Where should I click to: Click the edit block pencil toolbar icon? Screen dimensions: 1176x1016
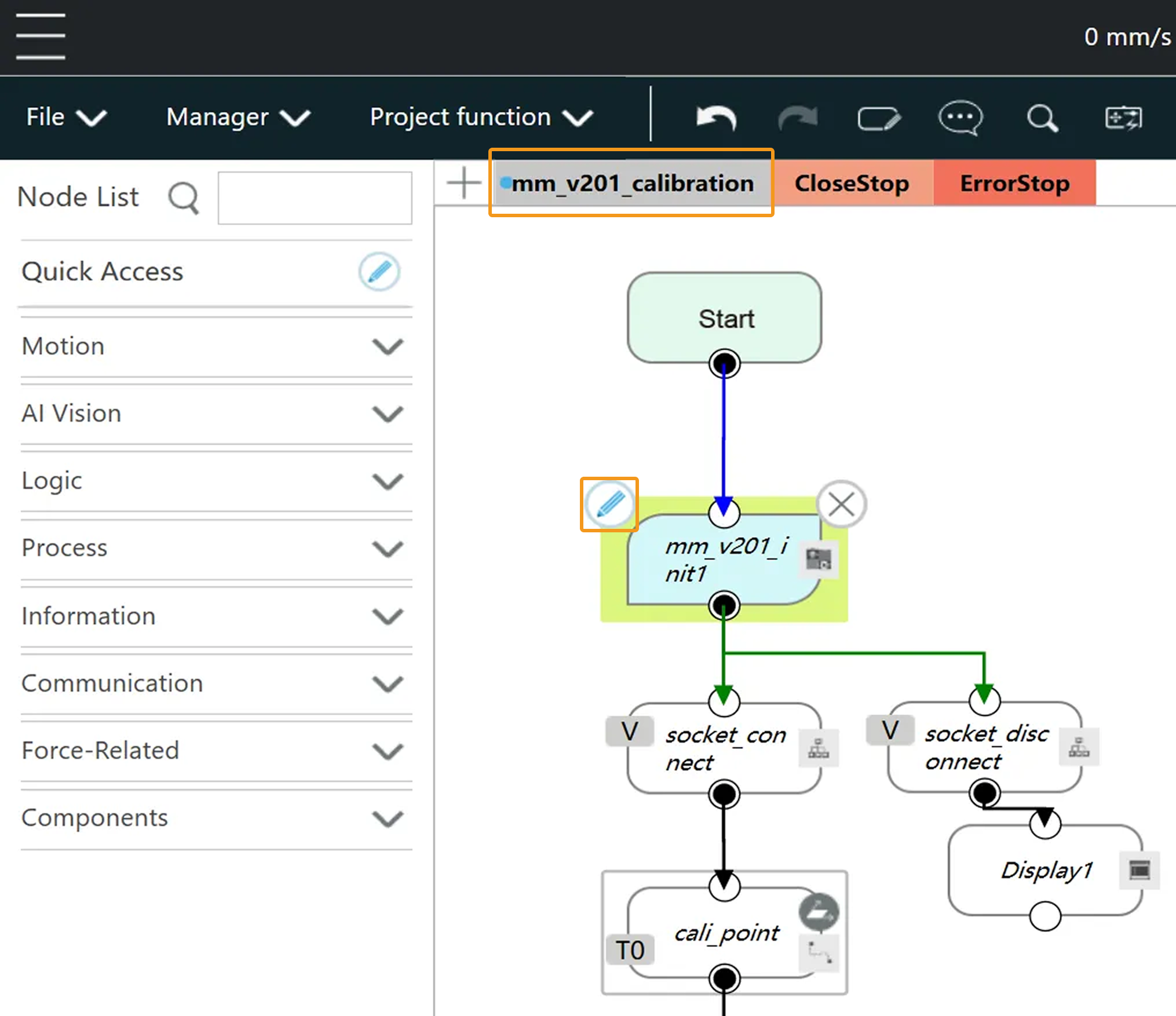tap(879, 119)
